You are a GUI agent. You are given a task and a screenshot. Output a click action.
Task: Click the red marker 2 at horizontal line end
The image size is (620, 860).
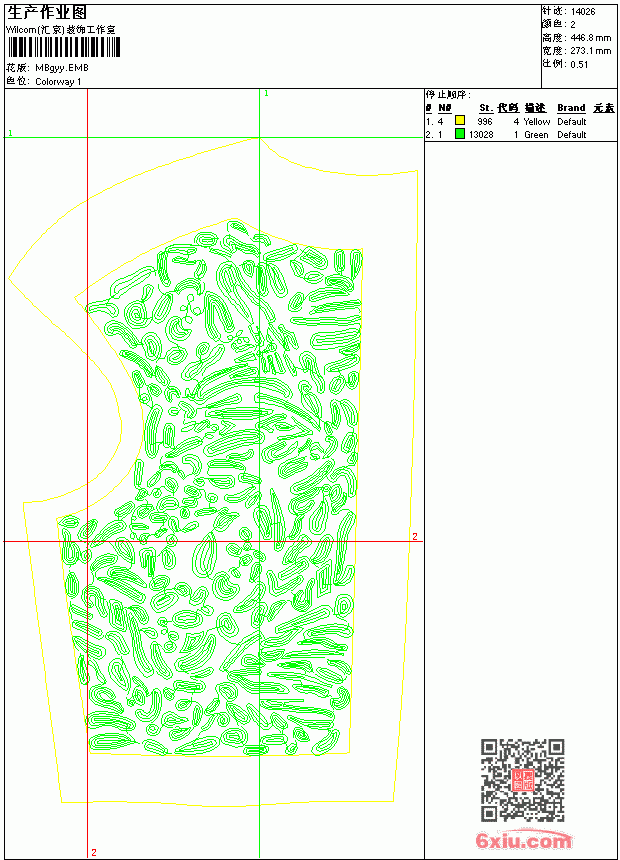(415, 536)
